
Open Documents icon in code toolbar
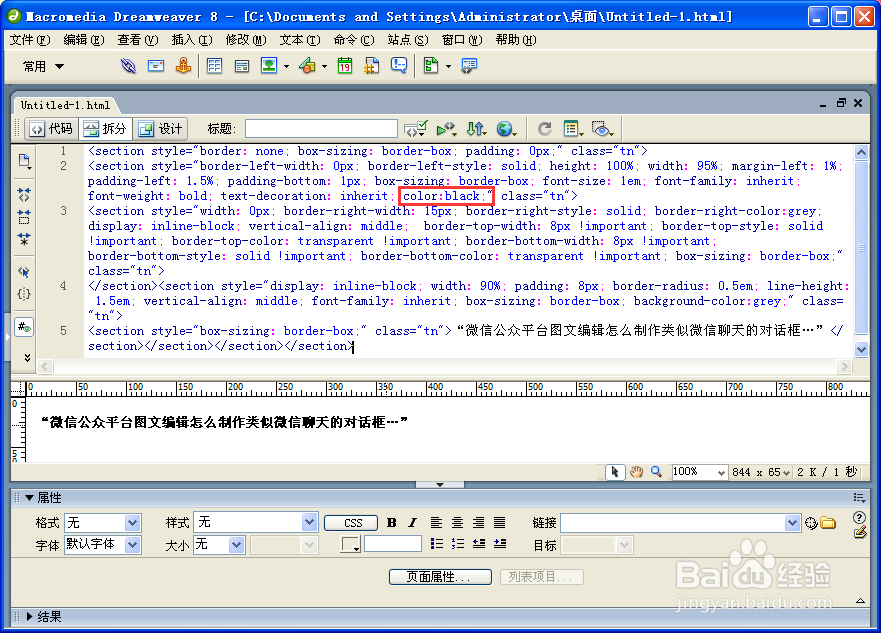point(24,162)
